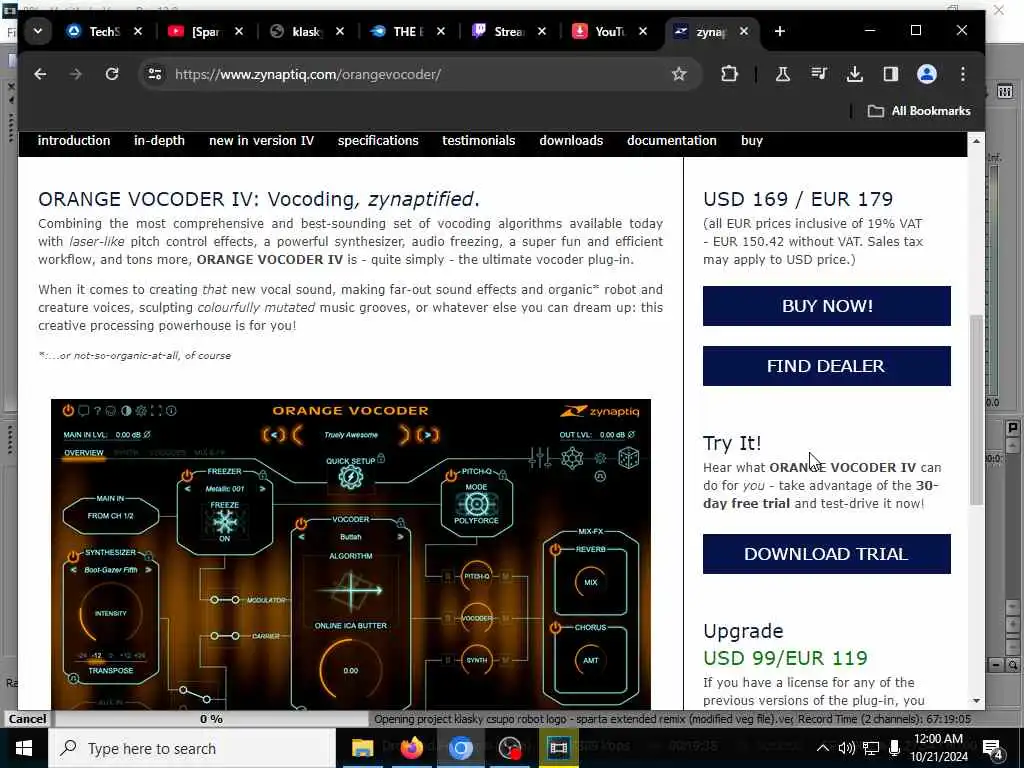
Task: Open Firefox from the taskbar
Action: pyautogui.click(x=411, y=748)
